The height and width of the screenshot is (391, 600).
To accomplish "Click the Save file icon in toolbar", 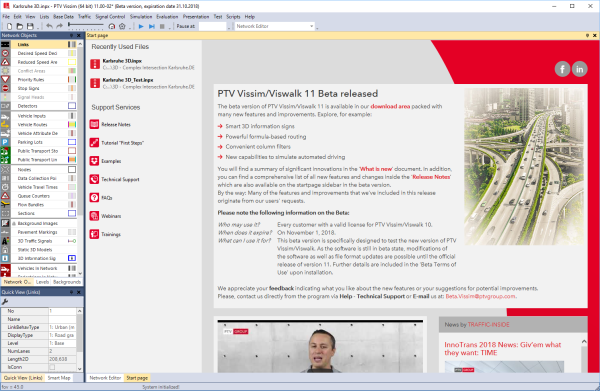I will click(x=30, y=26).
